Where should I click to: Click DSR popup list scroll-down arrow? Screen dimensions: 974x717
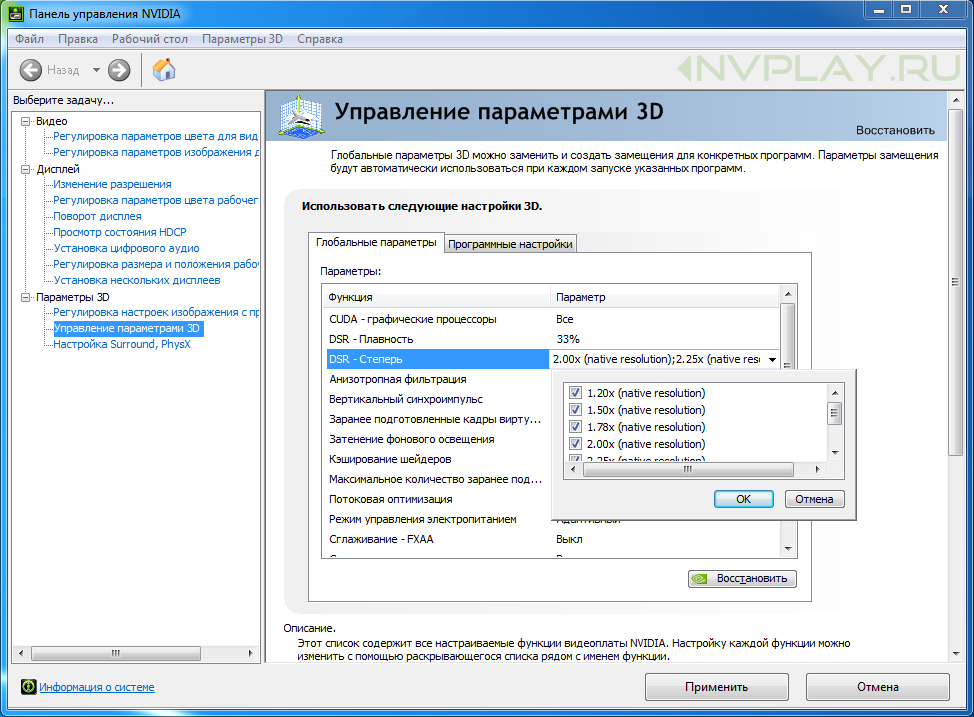tap(835, 453)
